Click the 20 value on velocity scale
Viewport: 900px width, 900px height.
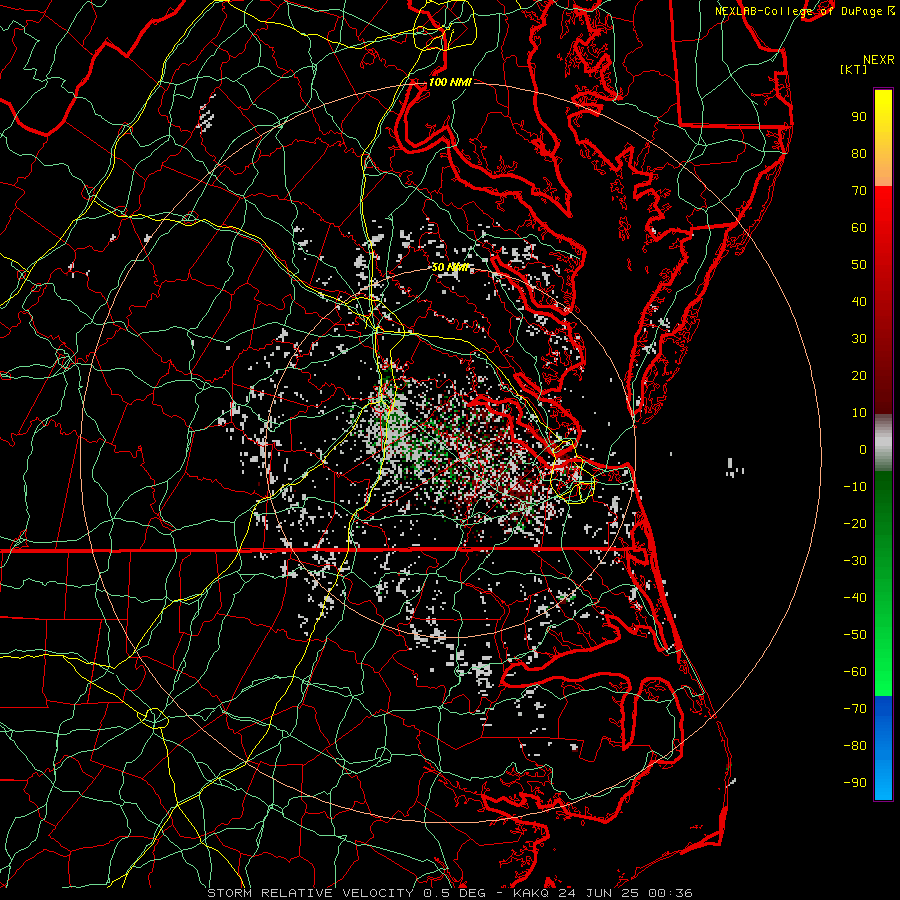click(x=859, y=376)
